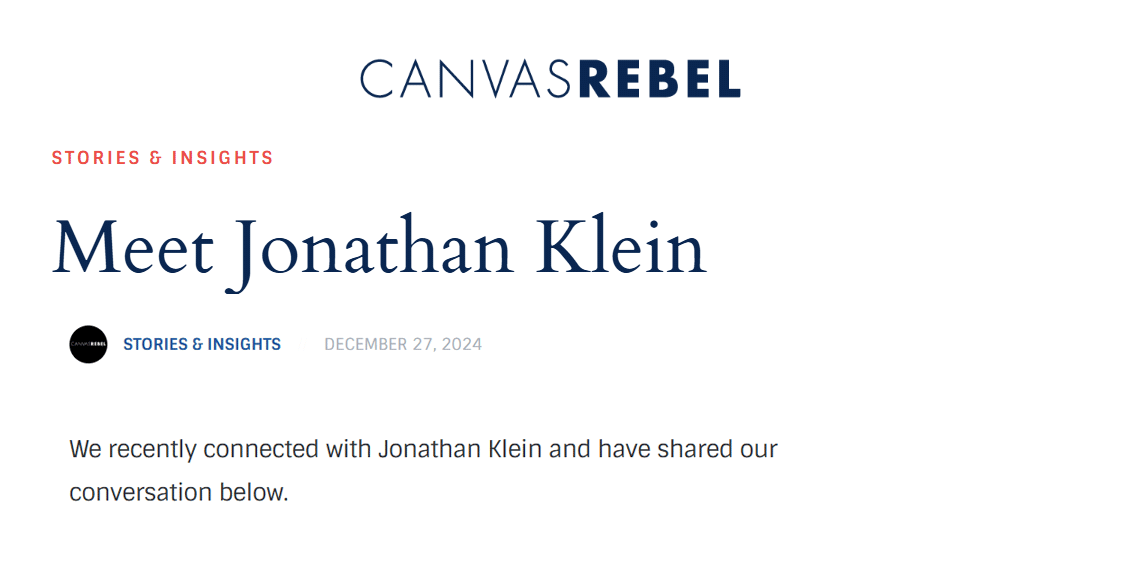The width and height of the screenshot is (1138, 569).
Task: Click the word STORIES in the blue author link
Action: coord(155,344)
